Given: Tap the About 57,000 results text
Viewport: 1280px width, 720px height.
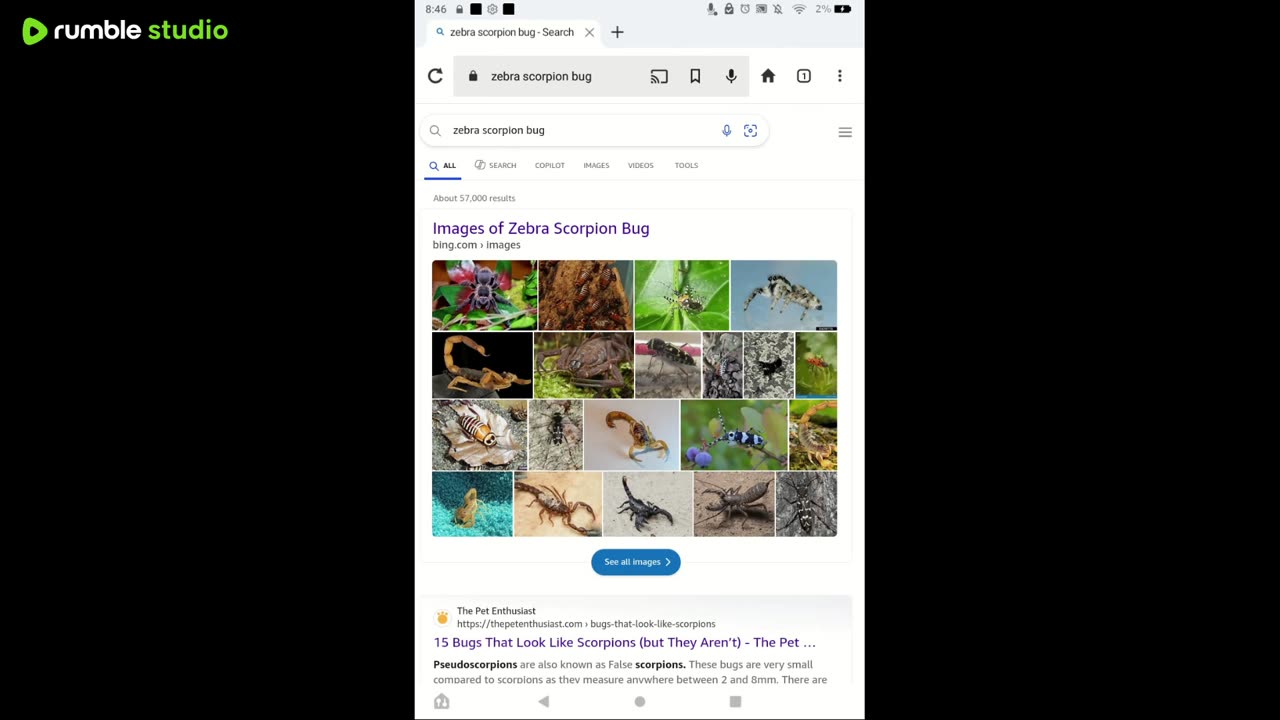Looking at the screenshot, I should click(474, 198).
